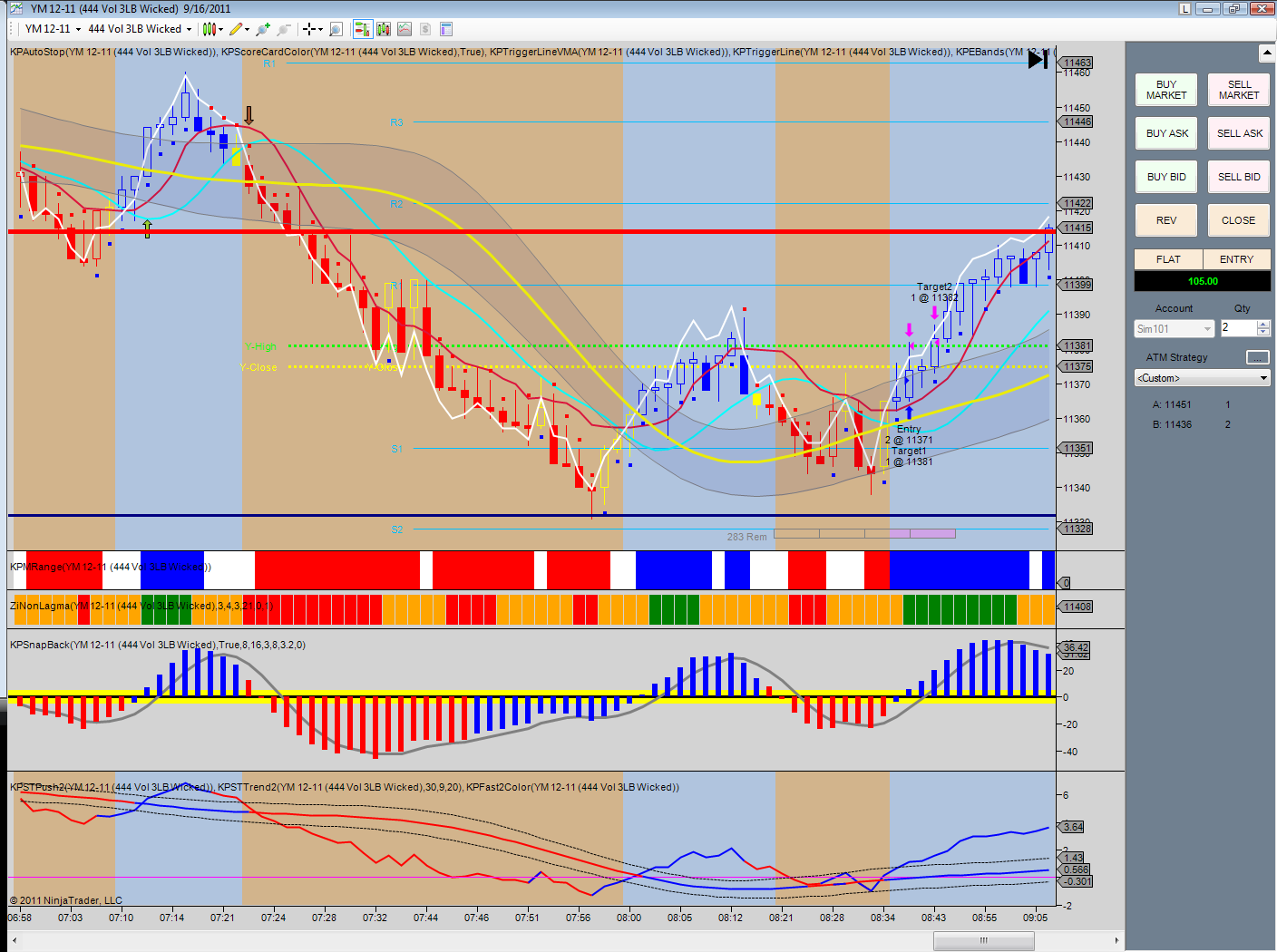
Task: Decrease quantity with the down stepper
Action: (x=1263, y=332)
